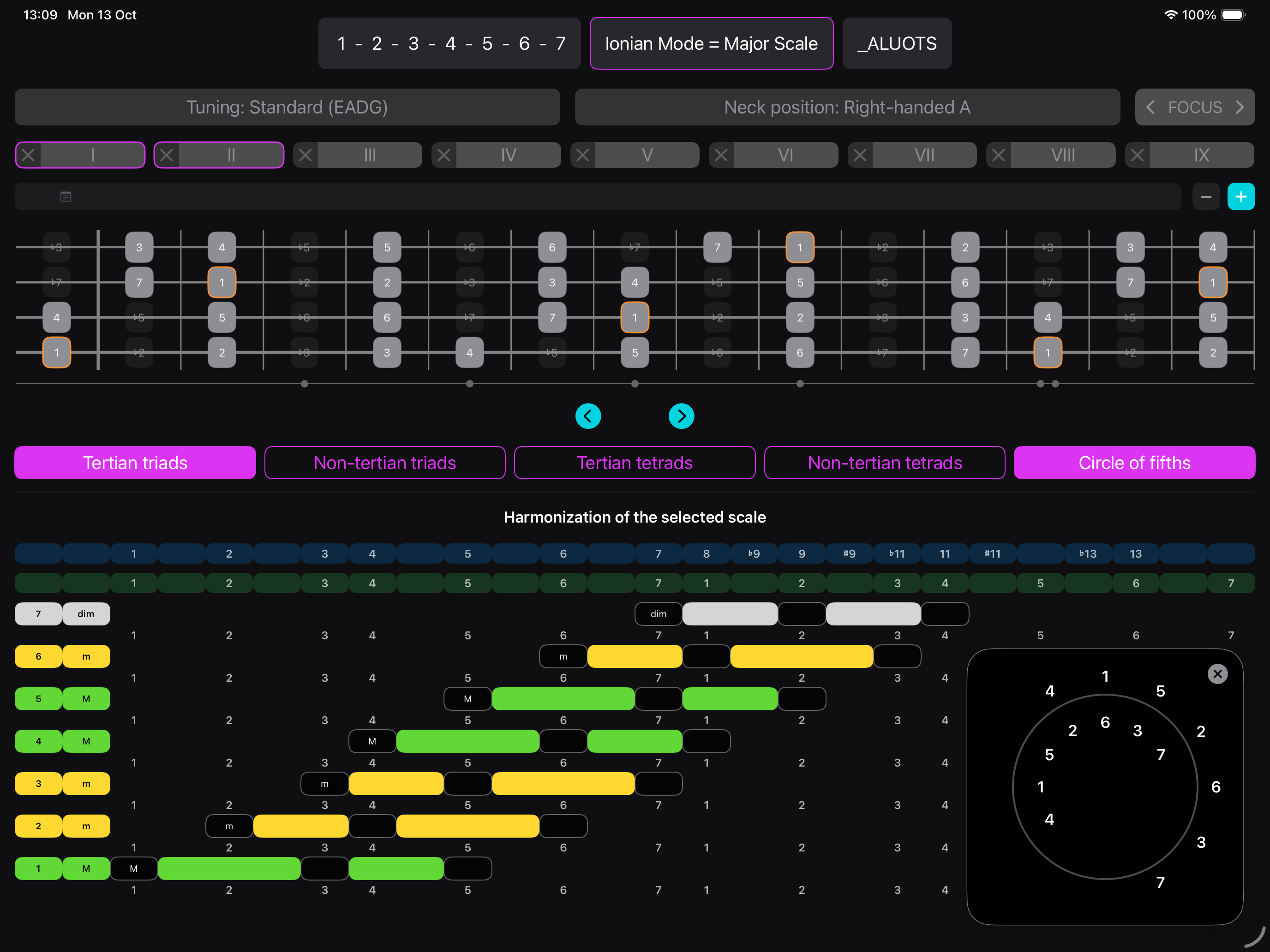Toggle position V button

coord(647,155)
